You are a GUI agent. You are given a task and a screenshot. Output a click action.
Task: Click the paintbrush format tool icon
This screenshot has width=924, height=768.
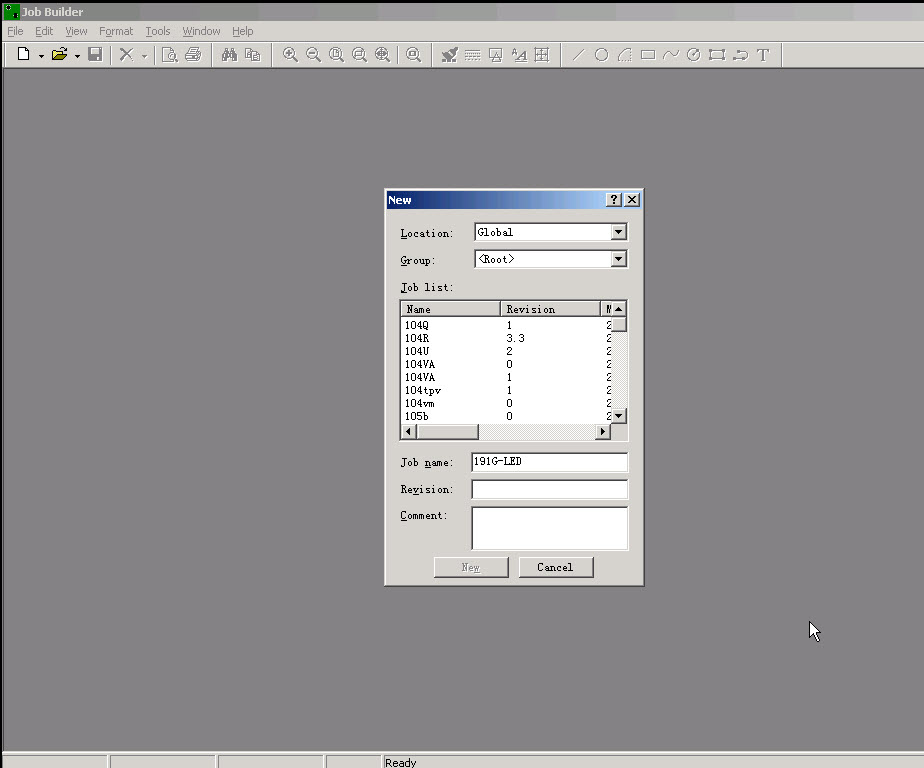[x=450, y=54]
